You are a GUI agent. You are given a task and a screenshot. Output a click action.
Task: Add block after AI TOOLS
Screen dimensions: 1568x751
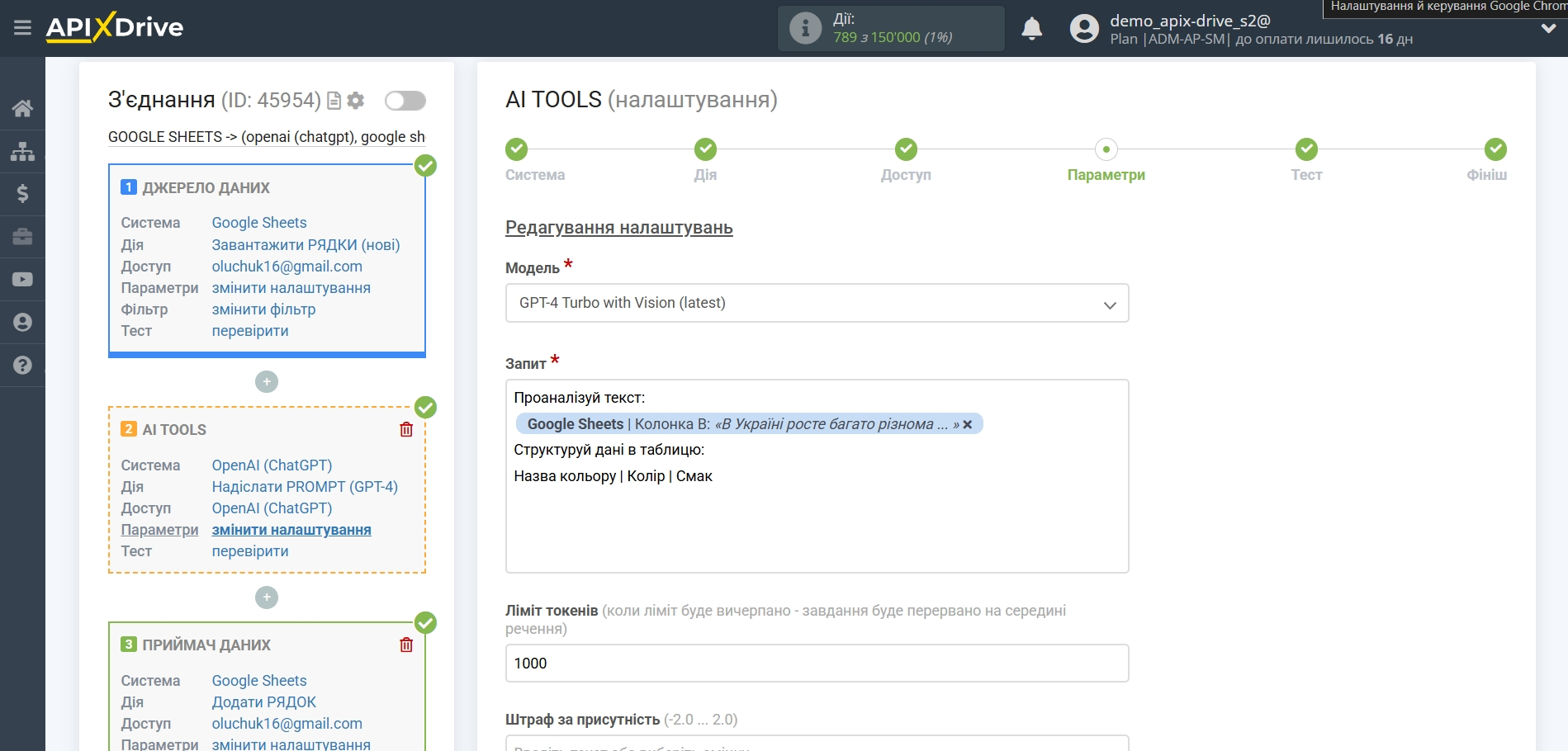(267, 597)
